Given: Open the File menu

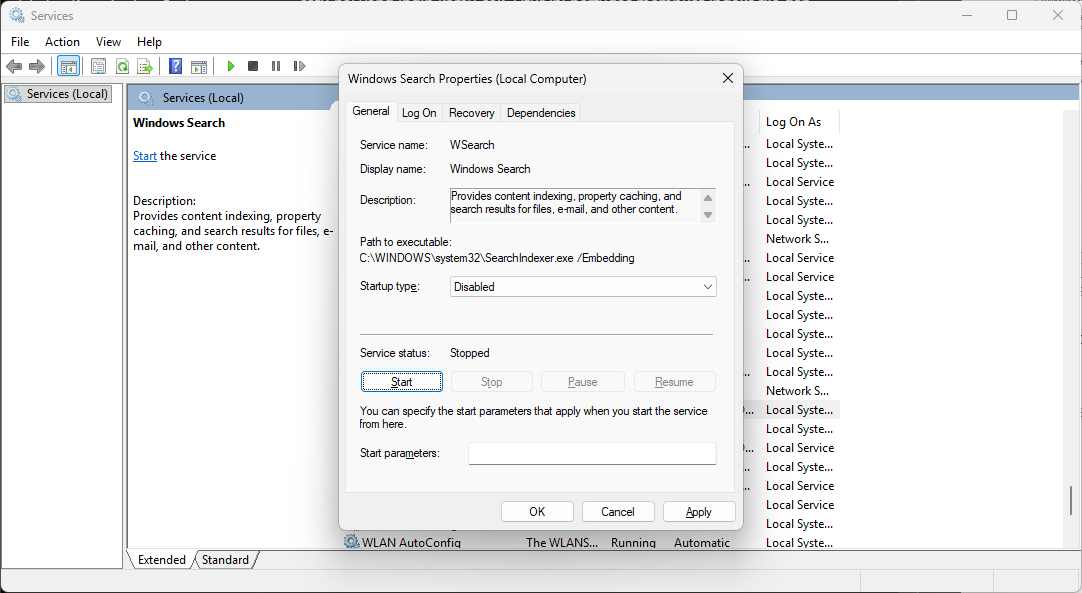Looking at the screenshot, I should coord(20,41).
